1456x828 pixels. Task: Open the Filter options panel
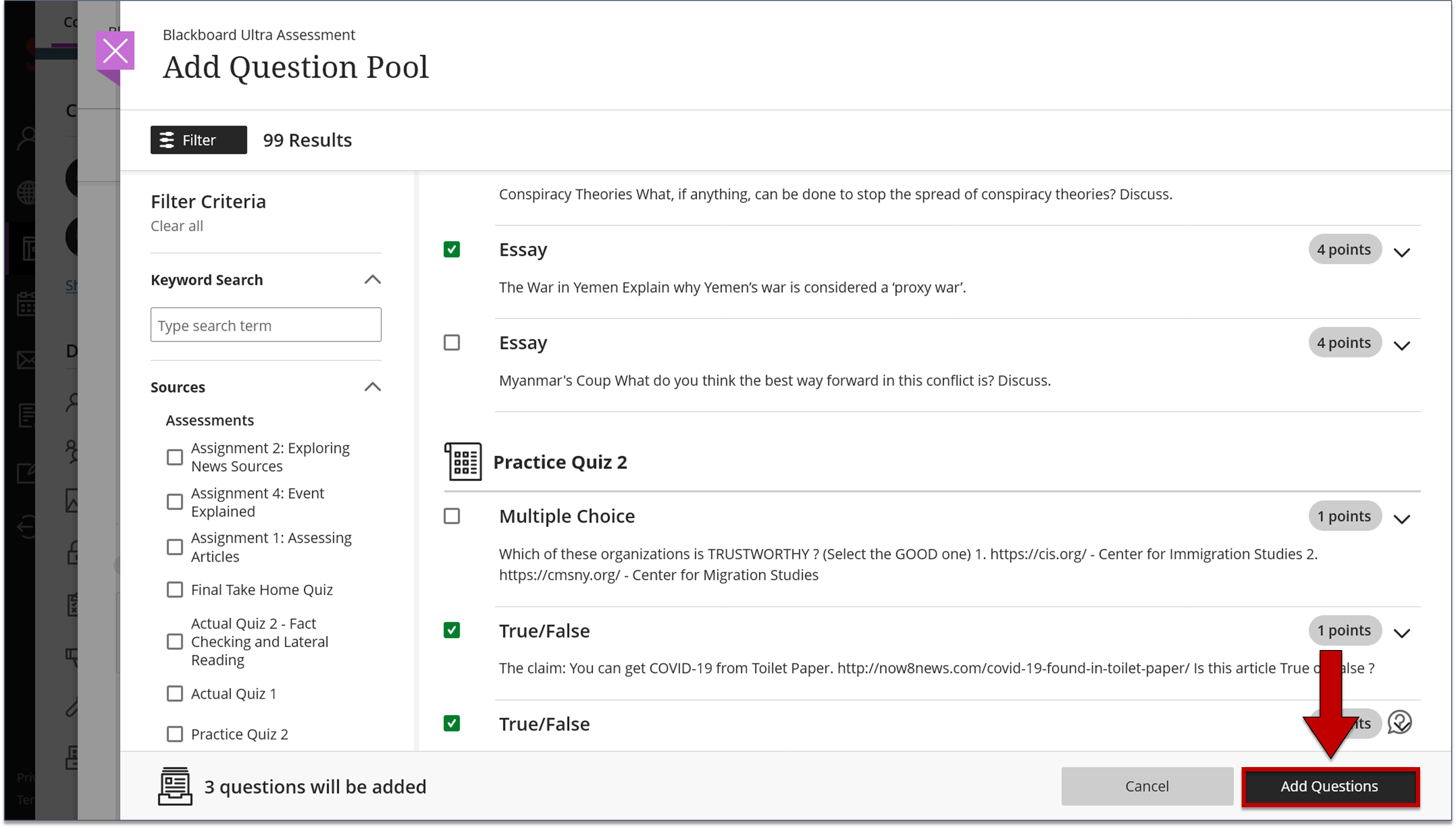(198, 140)
